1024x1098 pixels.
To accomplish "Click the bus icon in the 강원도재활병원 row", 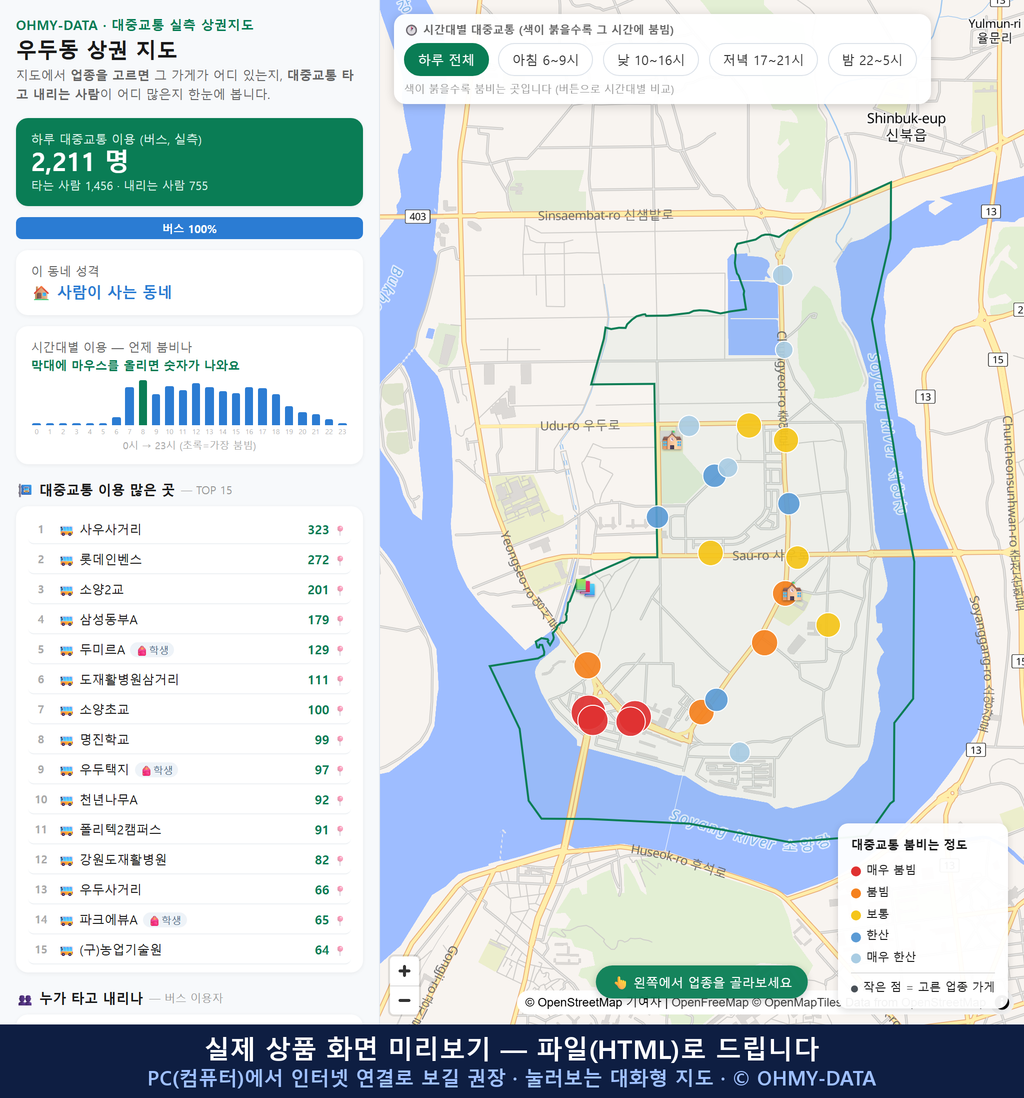I will [x=67, y=861].
